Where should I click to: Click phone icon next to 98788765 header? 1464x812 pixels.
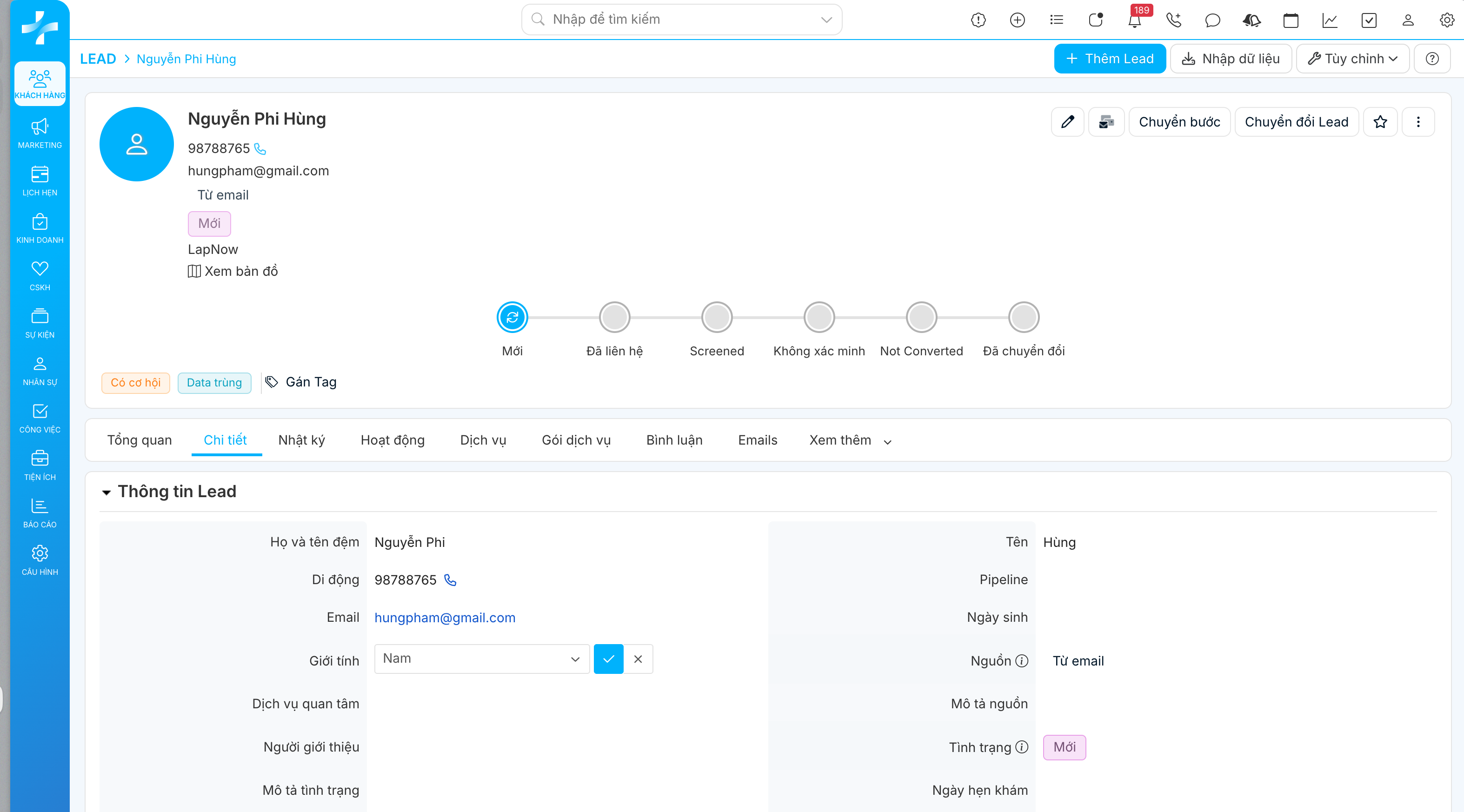click(260, 149)
